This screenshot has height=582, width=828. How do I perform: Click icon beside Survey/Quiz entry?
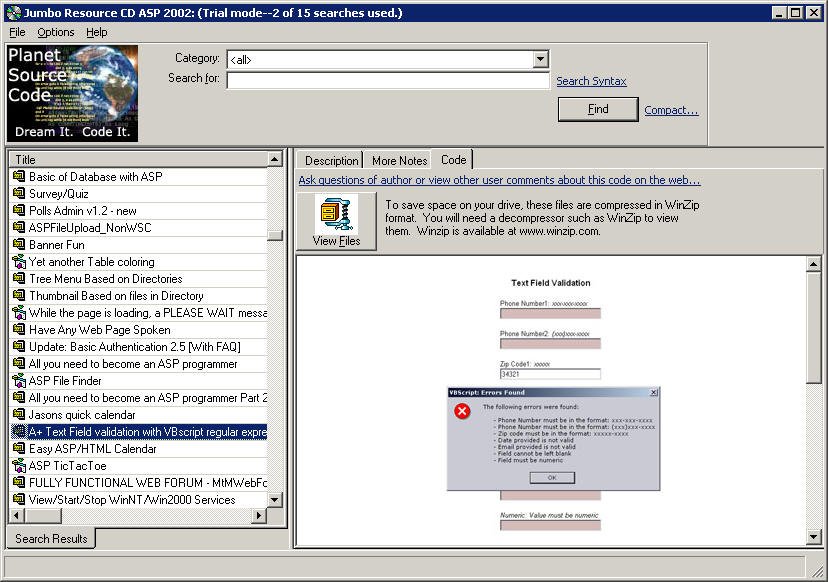[18, 194]
